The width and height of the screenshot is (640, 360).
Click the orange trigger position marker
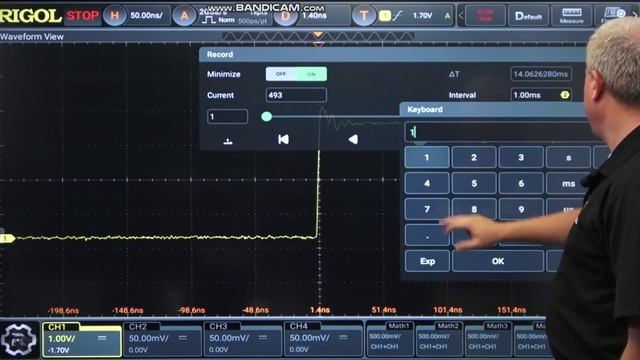[318, 35]
